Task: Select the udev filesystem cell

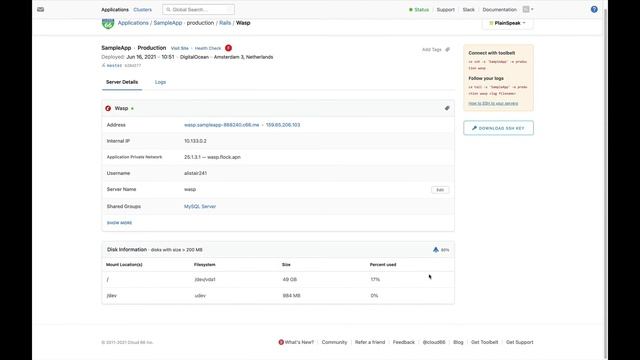Action: click(200, 296)
